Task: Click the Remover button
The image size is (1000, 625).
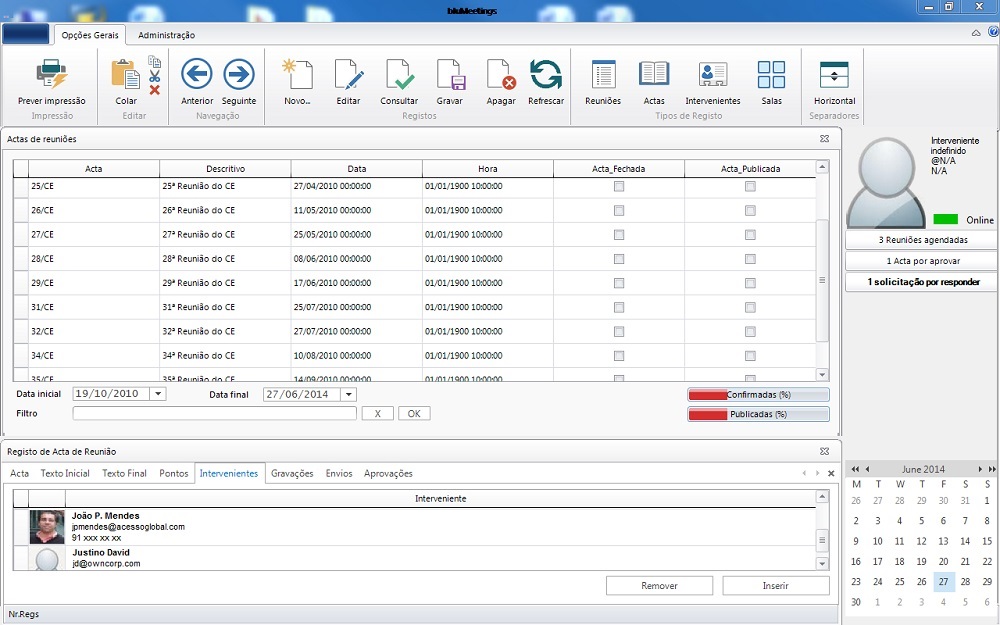Action: [659, 586]
